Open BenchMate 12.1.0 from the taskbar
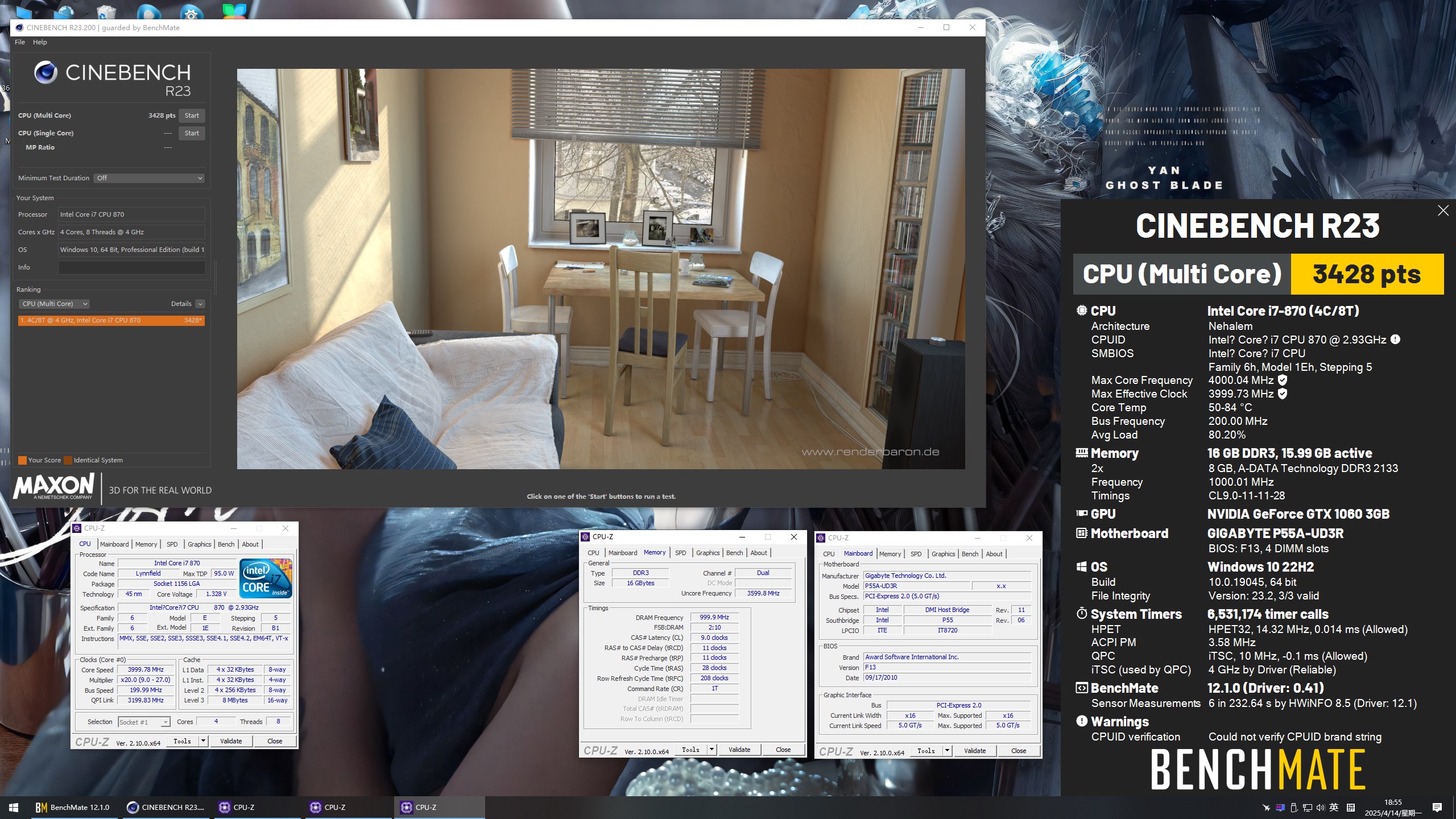 coord(73,807)
